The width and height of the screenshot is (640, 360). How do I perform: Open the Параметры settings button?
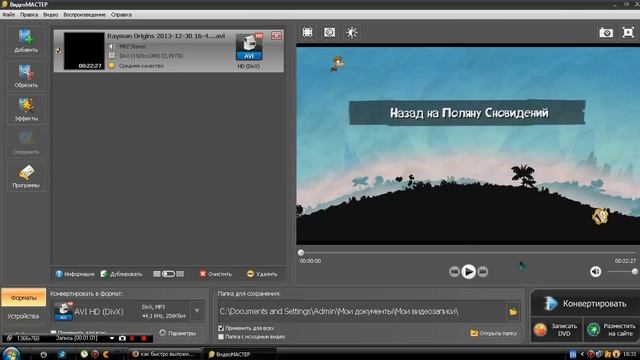pos(178,333)
